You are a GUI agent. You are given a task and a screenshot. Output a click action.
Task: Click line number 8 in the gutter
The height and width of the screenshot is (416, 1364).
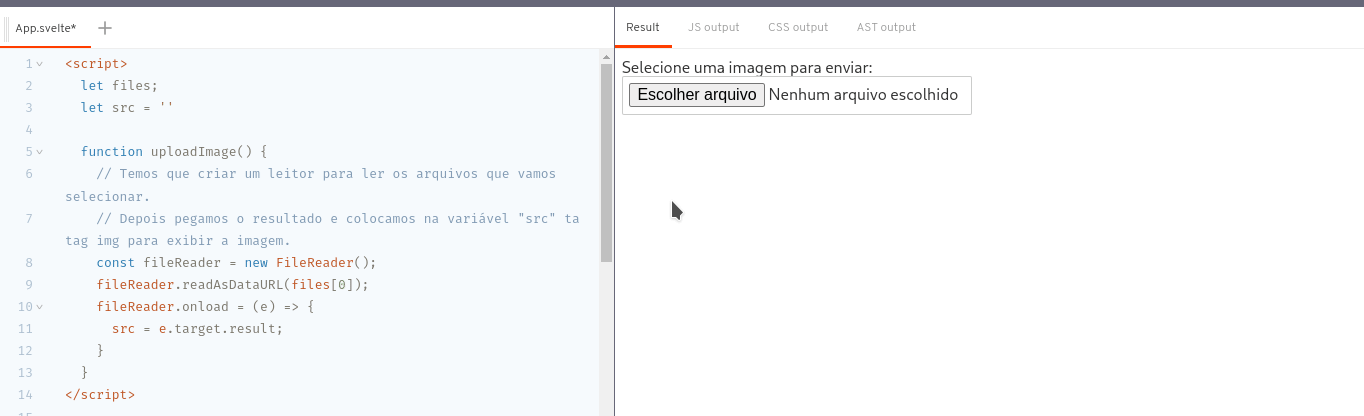click(29, 262)
